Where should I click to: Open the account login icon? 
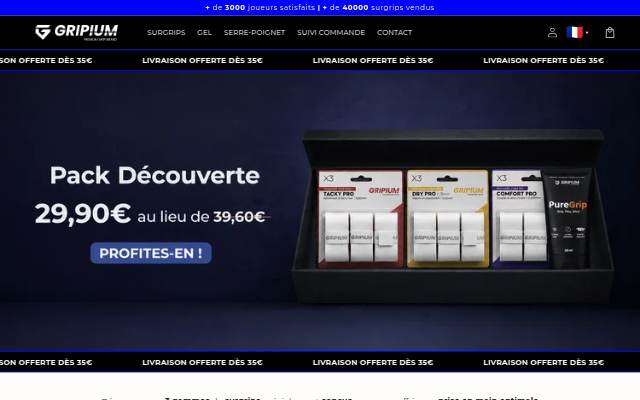point(552,32)
